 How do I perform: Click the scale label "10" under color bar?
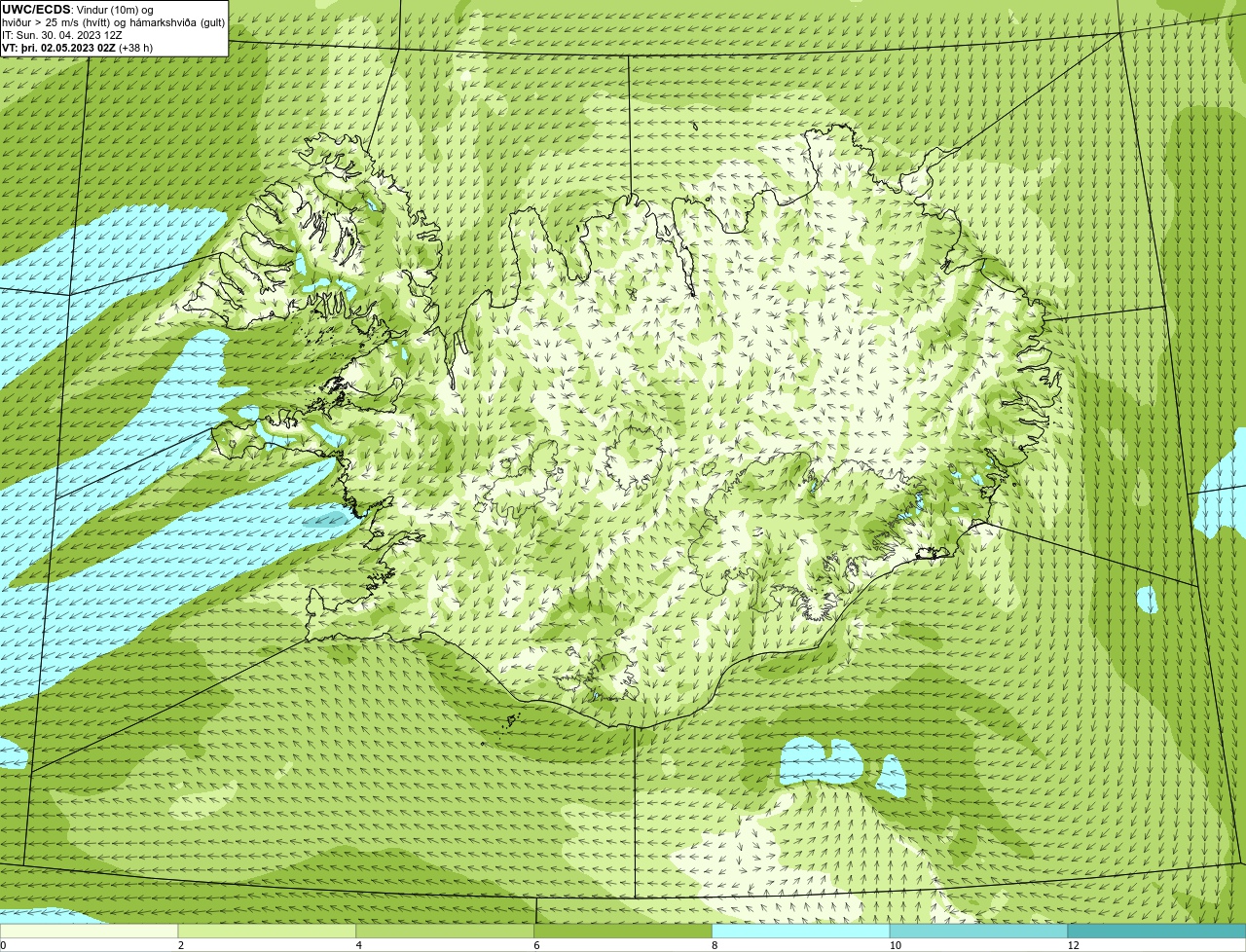pos(896,945)
